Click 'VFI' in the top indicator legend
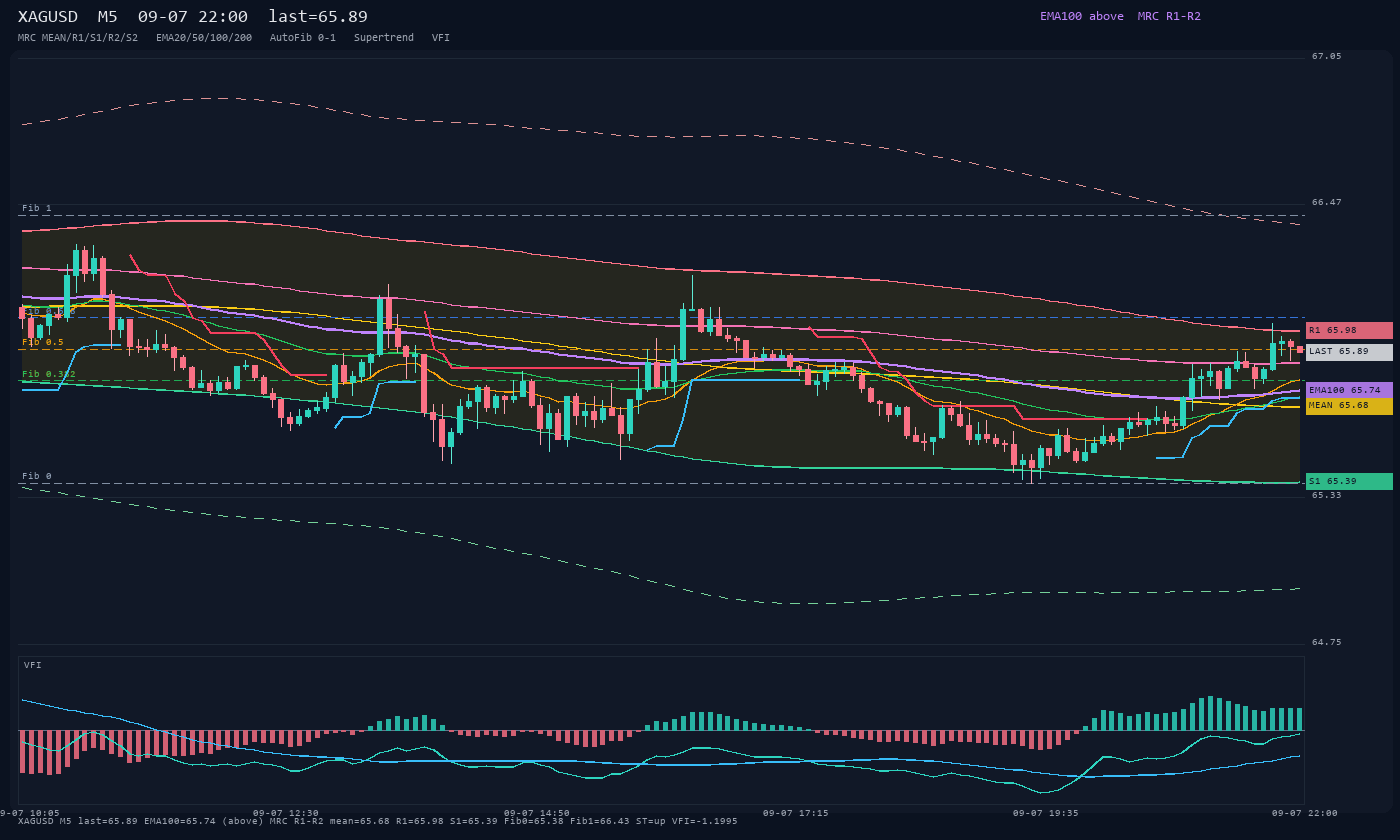The height and width of the screenshot is (840, 1400). coord(441,38)
